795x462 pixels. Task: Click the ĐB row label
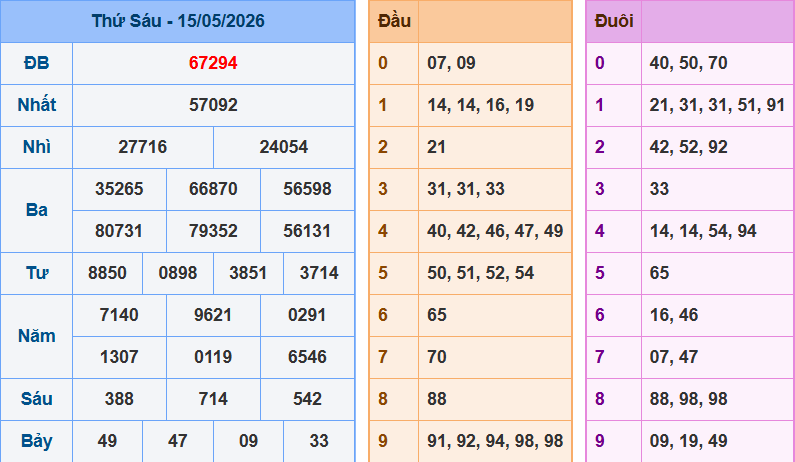tap(37, 63)
